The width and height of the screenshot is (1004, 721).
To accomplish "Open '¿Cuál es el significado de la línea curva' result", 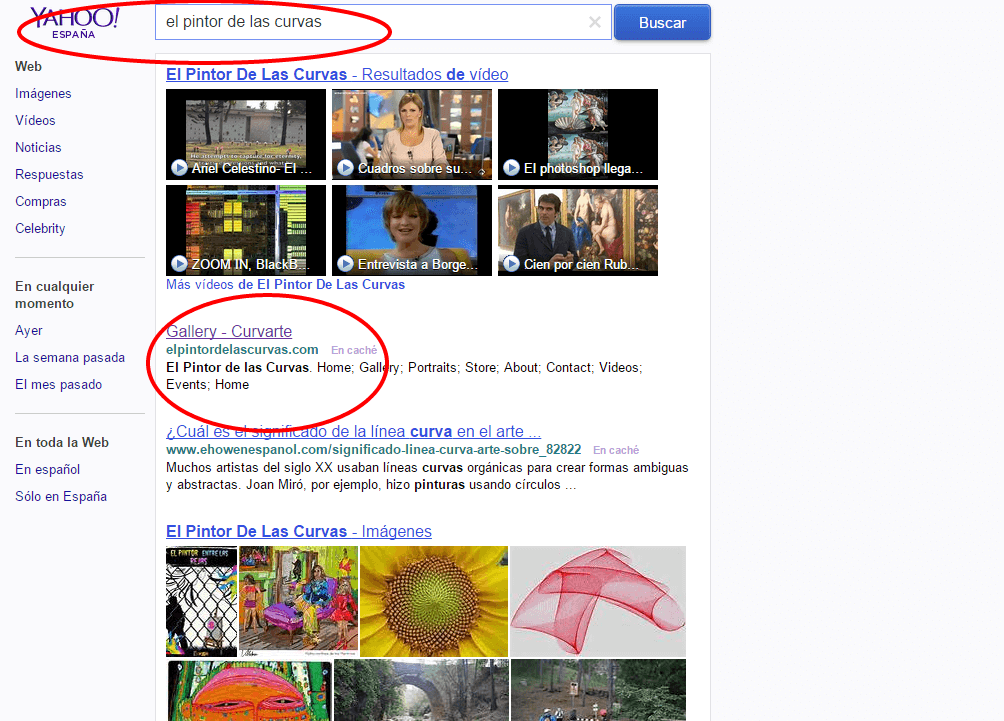I will [x=353, y=431].
